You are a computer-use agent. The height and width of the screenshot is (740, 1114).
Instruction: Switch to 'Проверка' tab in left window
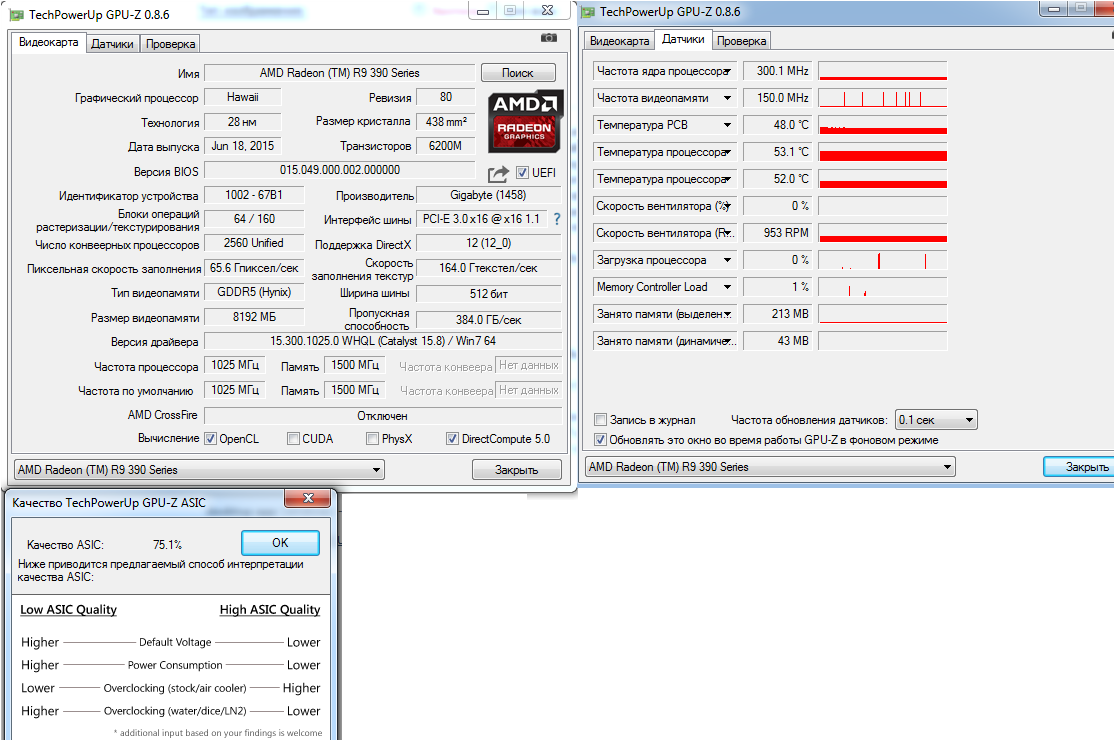click(171, 44)
